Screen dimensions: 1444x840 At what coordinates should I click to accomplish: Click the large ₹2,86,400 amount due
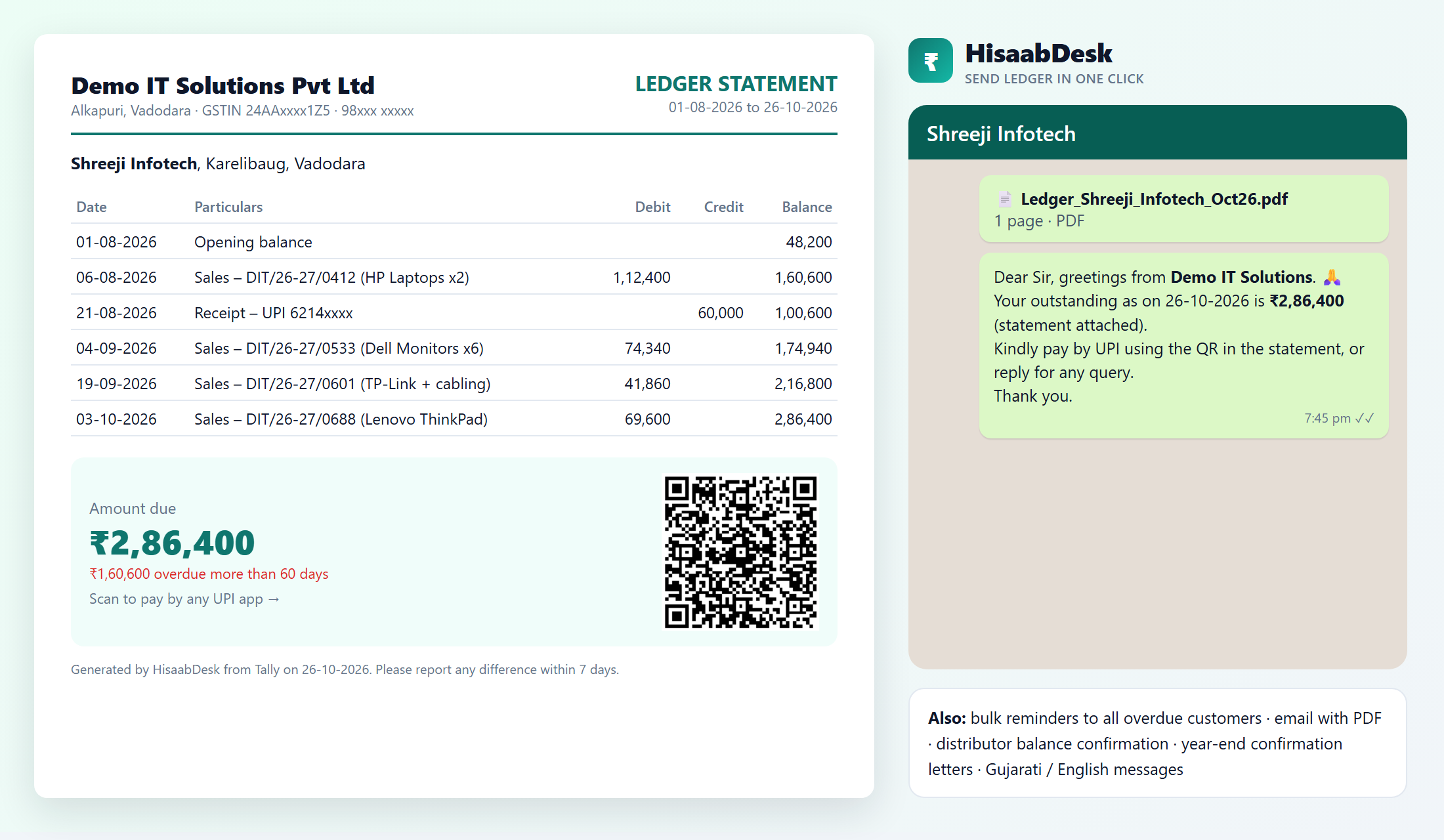[x=172, y=543]
